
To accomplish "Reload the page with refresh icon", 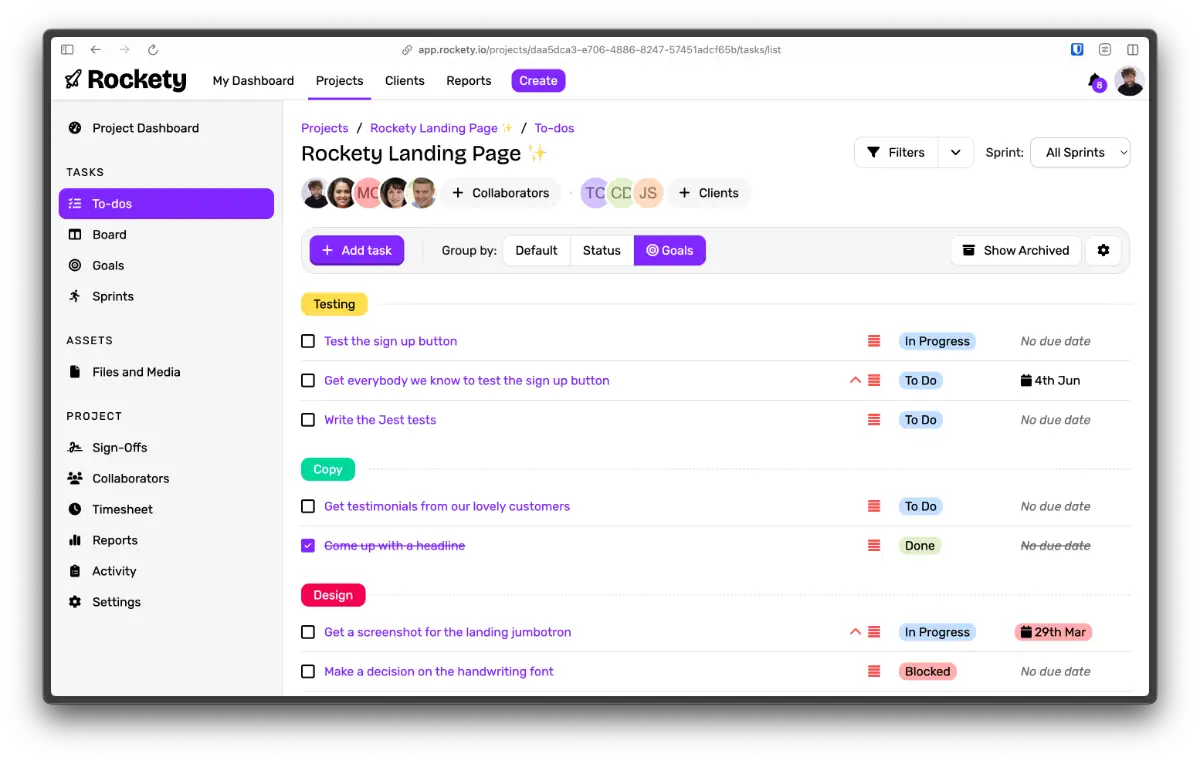I will click(x=153, y=49).
